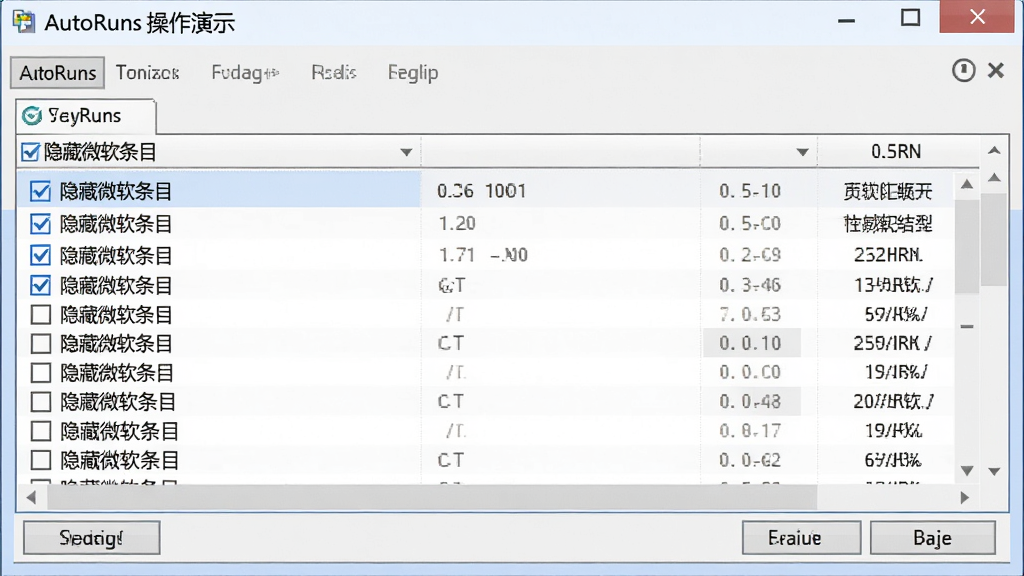Select the cell reading 0.5-10

pos(750,191)
